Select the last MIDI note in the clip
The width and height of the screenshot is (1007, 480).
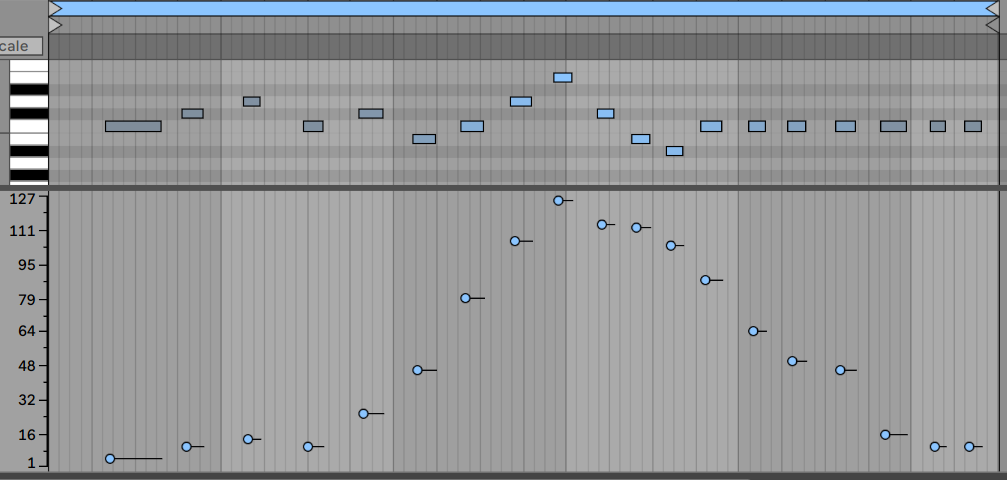point(973,127)
